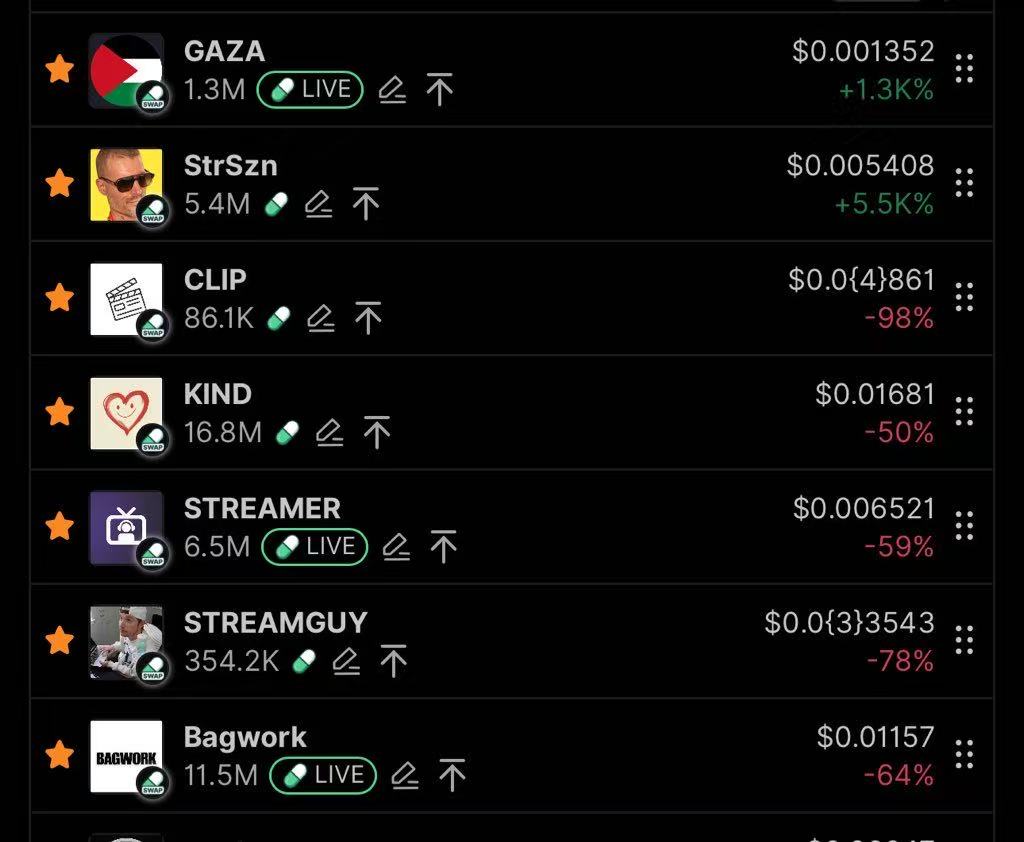The height and width of the screenshot is (842, 1024).
Task: Open six-dot options handle on KIND row
Action: coord(964,412)
